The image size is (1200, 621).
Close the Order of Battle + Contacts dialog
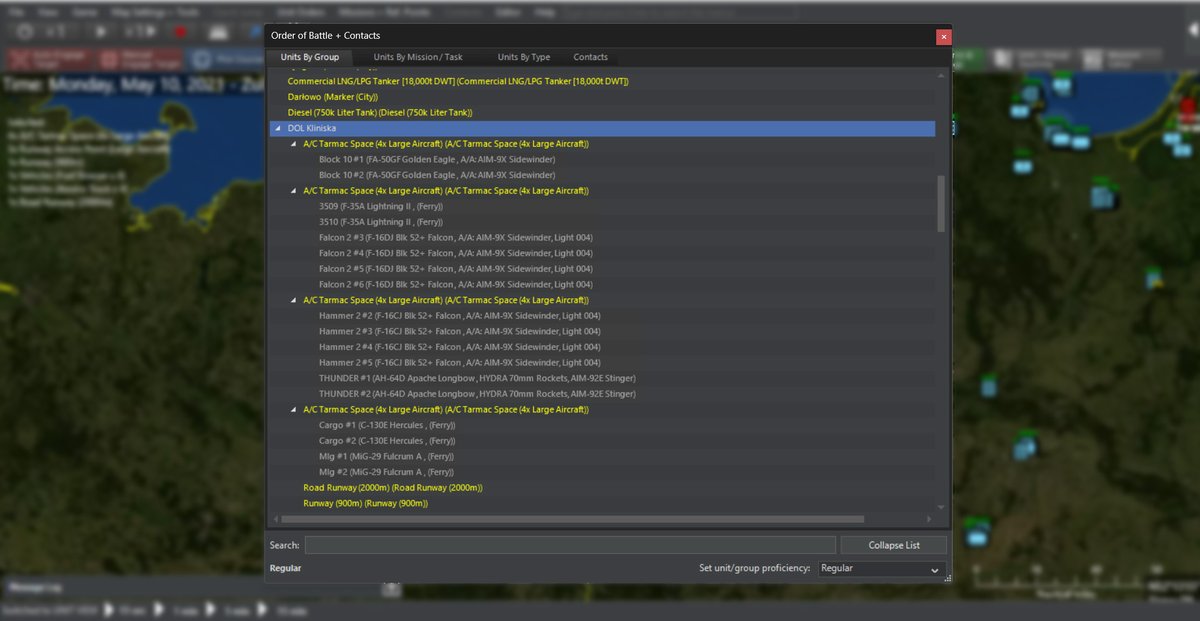(x=943, y=36)
